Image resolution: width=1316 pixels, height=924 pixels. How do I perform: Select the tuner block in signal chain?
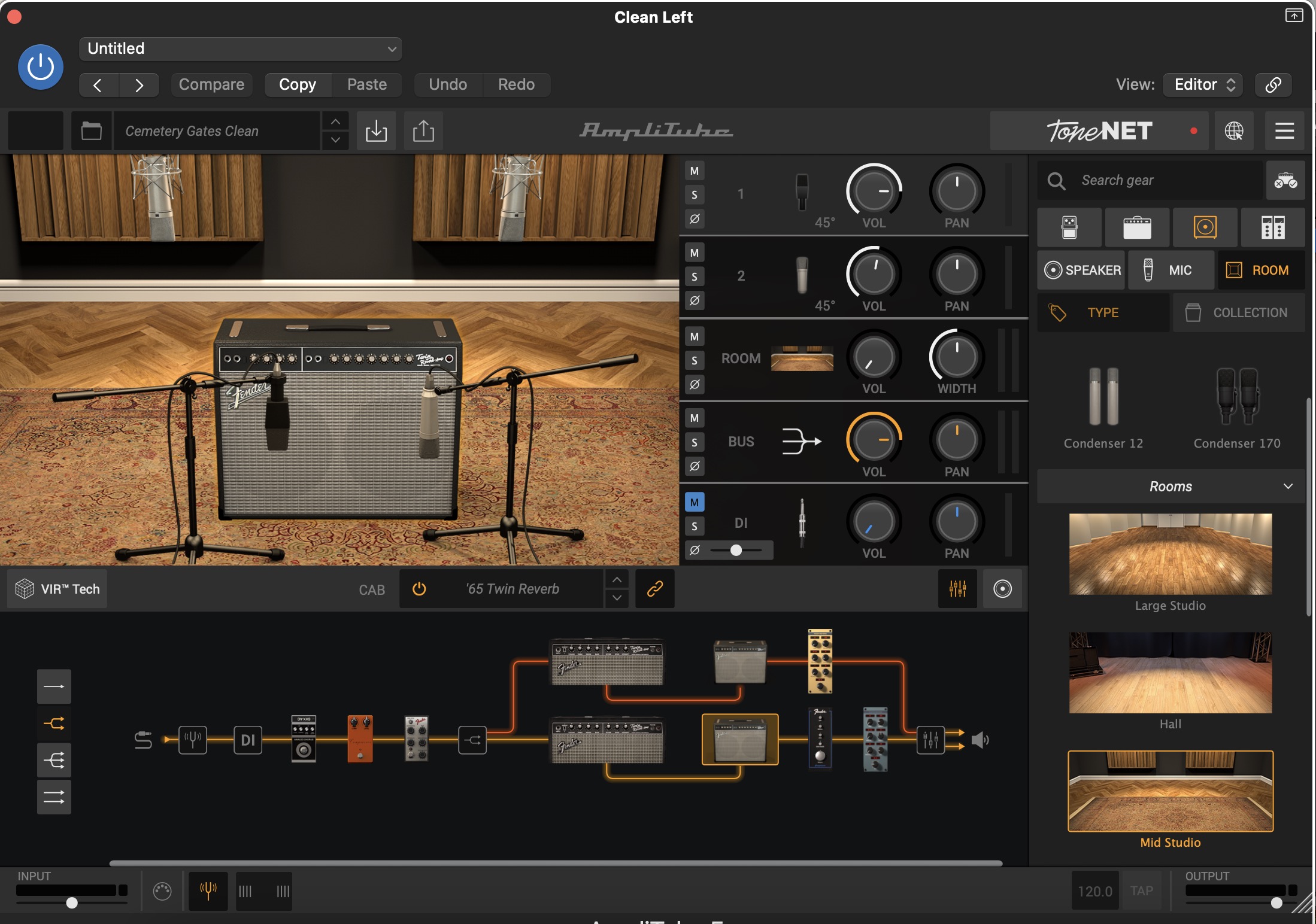tap(193, 740)
